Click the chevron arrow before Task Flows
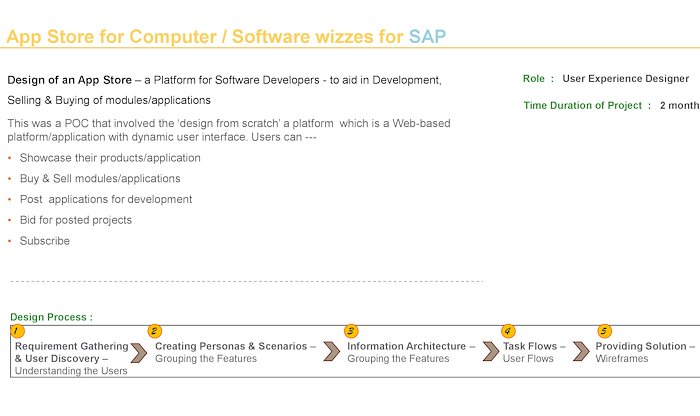The width and height of the screenshot is (700, 416). (491, 351)
